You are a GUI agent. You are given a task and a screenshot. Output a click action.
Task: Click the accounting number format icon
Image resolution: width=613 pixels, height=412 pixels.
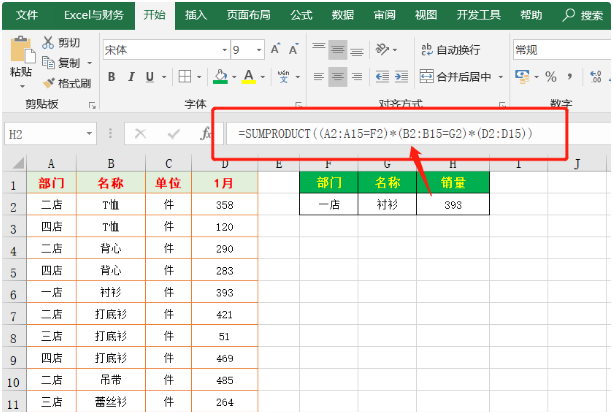(x=522, y=77)
